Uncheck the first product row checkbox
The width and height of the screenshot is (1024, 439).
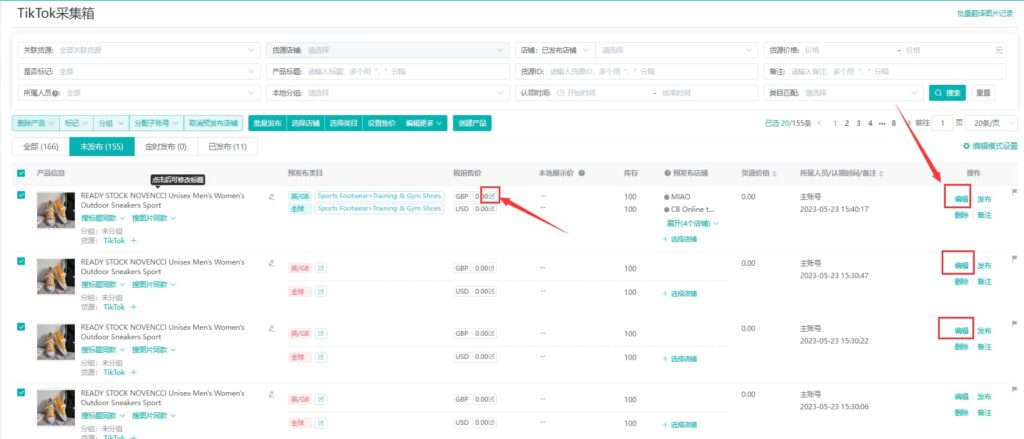[x=22, y=195]
